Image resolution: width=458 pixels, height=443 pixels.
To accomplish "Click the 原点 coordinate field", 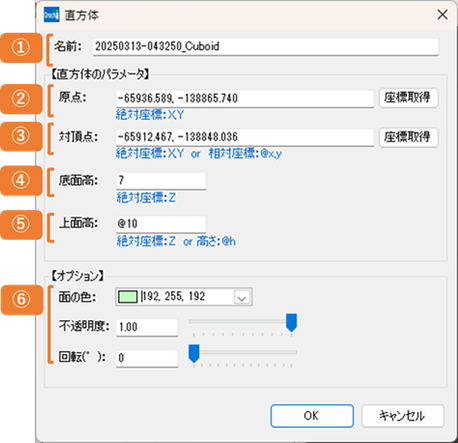I will click(x=245, y=98).
